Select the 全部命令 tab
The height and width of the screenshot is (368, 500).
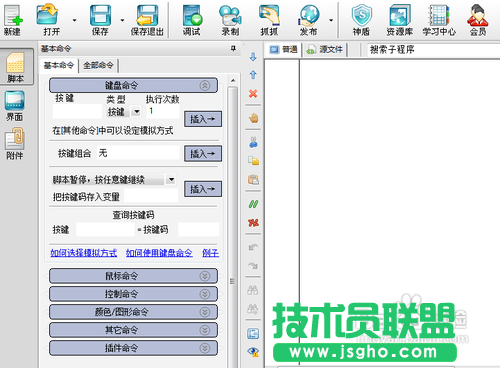(98, 65)
